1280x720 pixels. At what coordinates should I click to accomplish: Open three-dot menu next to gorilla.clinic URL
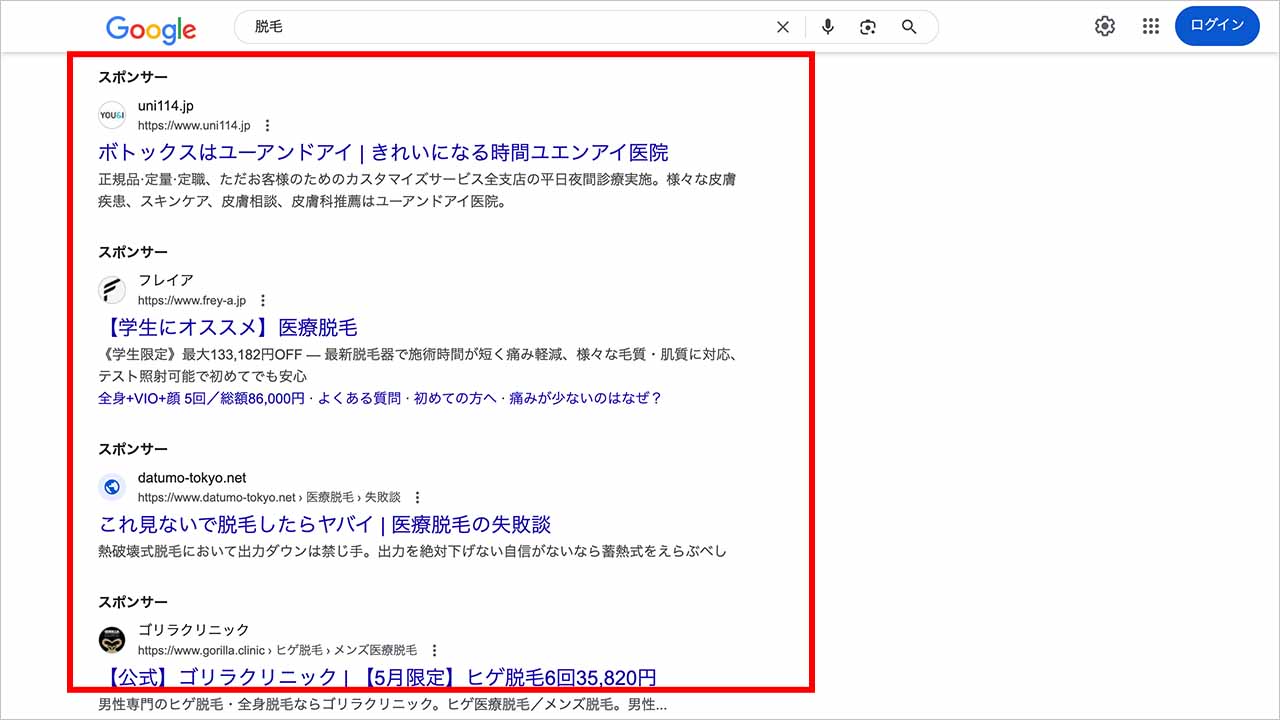click(x=434, y=650)
